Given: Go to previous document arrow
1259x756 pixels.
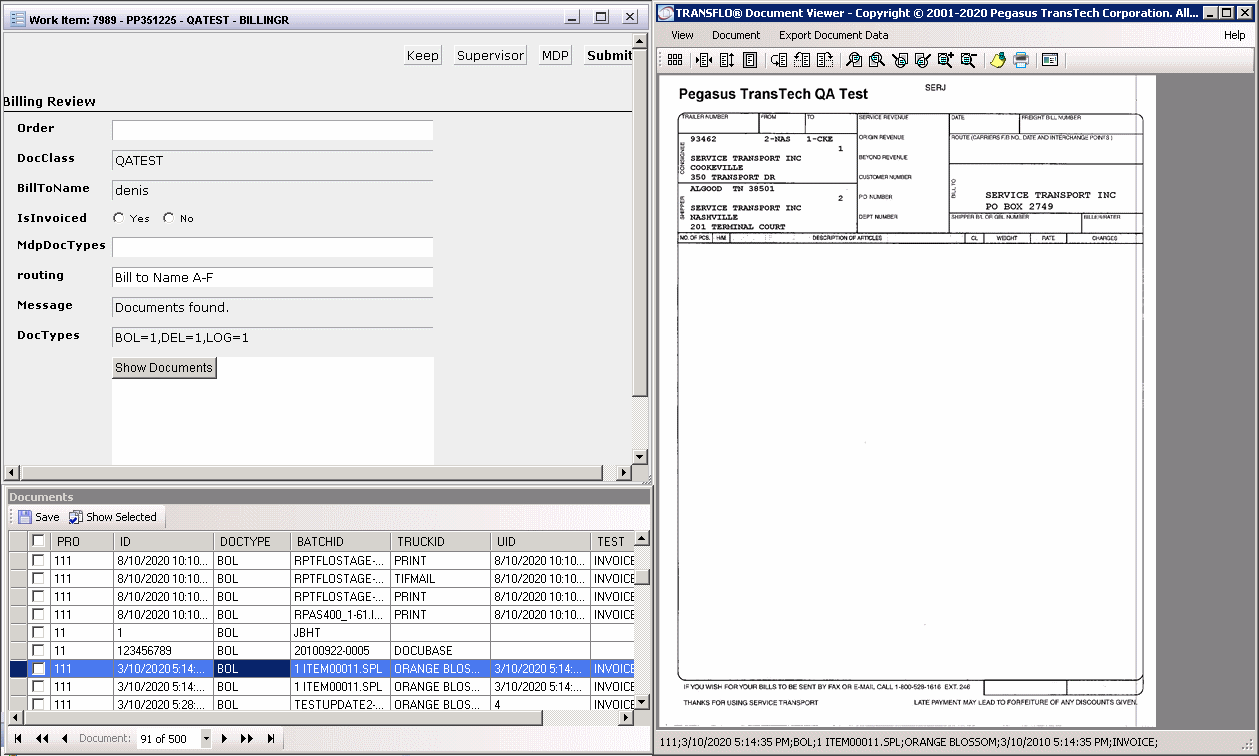Looking at the screenshot, I should coord(65,739).
